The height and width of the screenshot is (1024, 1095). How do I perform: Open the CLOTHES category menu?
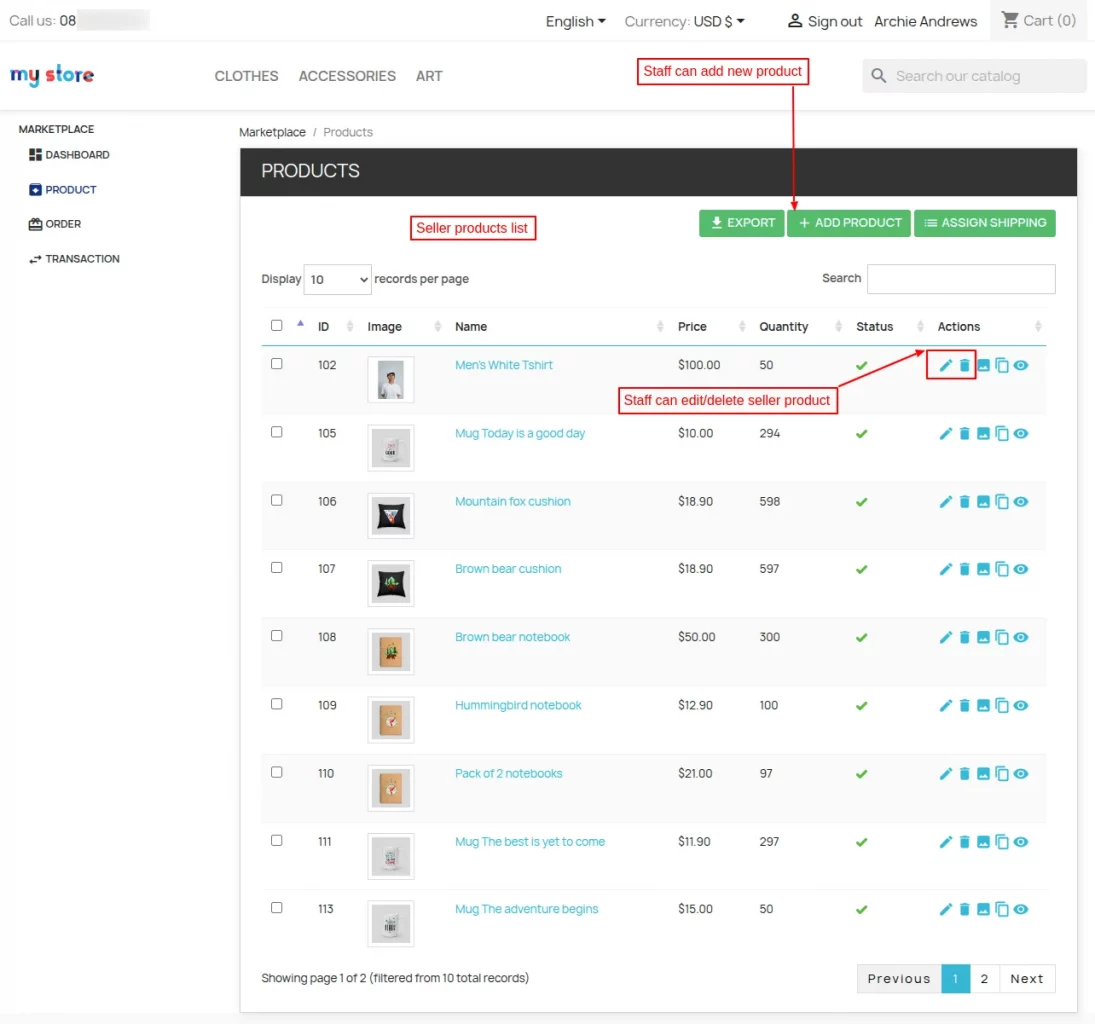tap(246, 76)
